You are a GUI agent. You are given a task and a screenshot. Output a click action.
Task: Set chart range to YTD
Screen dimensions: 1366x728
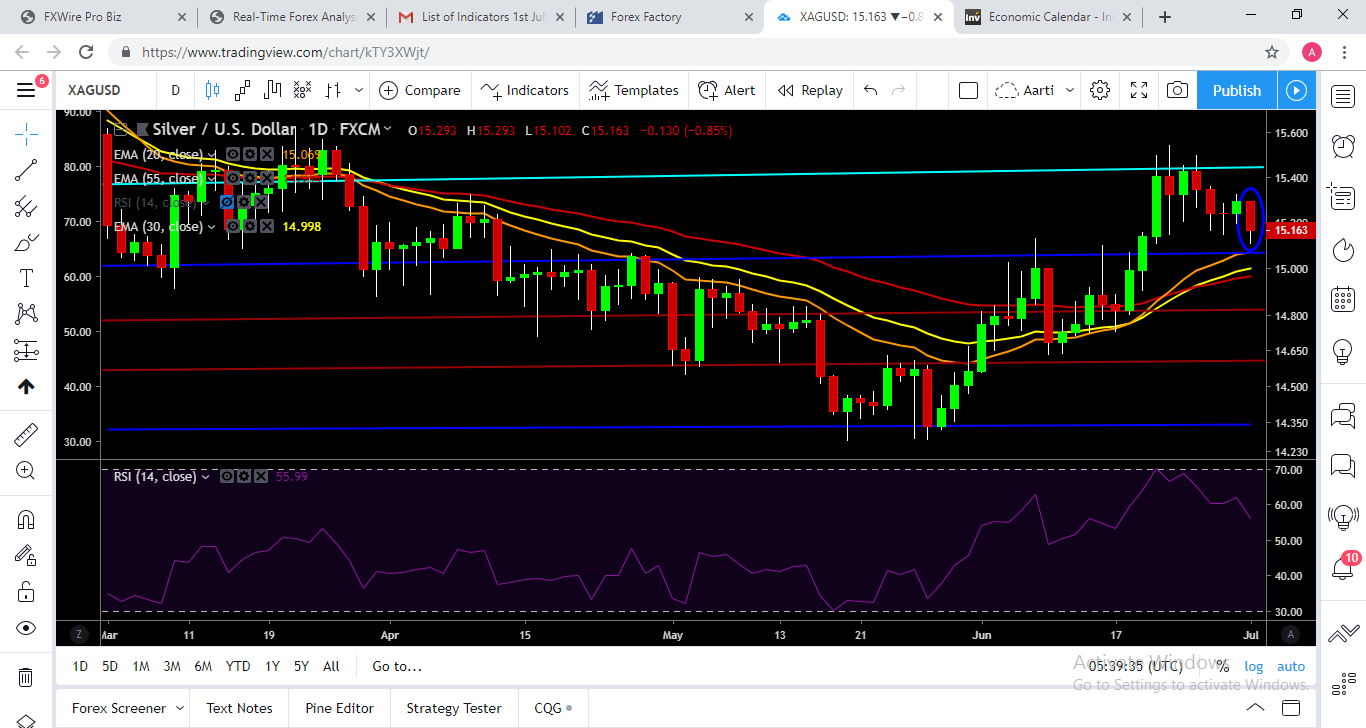(238, 666)
